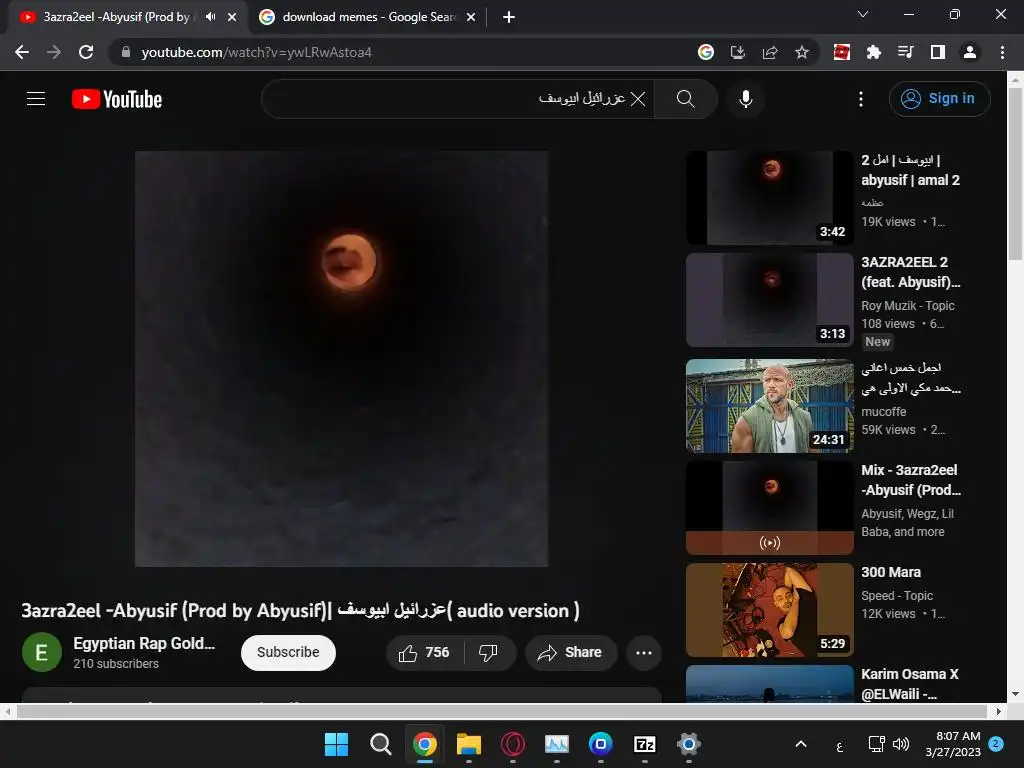
Task: Open 3AZRA2EEL 2 feat. Abyusif video title
Action: click(910, 272)
